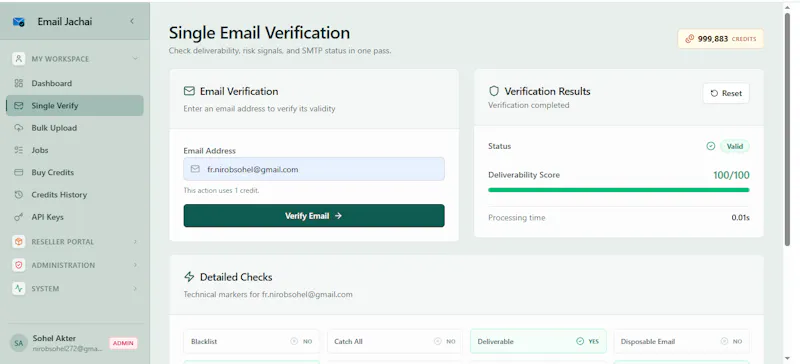Go to Bulk Upload
Image resolution: width=800 pixels, height=364 pixels.
coord(75,128)
